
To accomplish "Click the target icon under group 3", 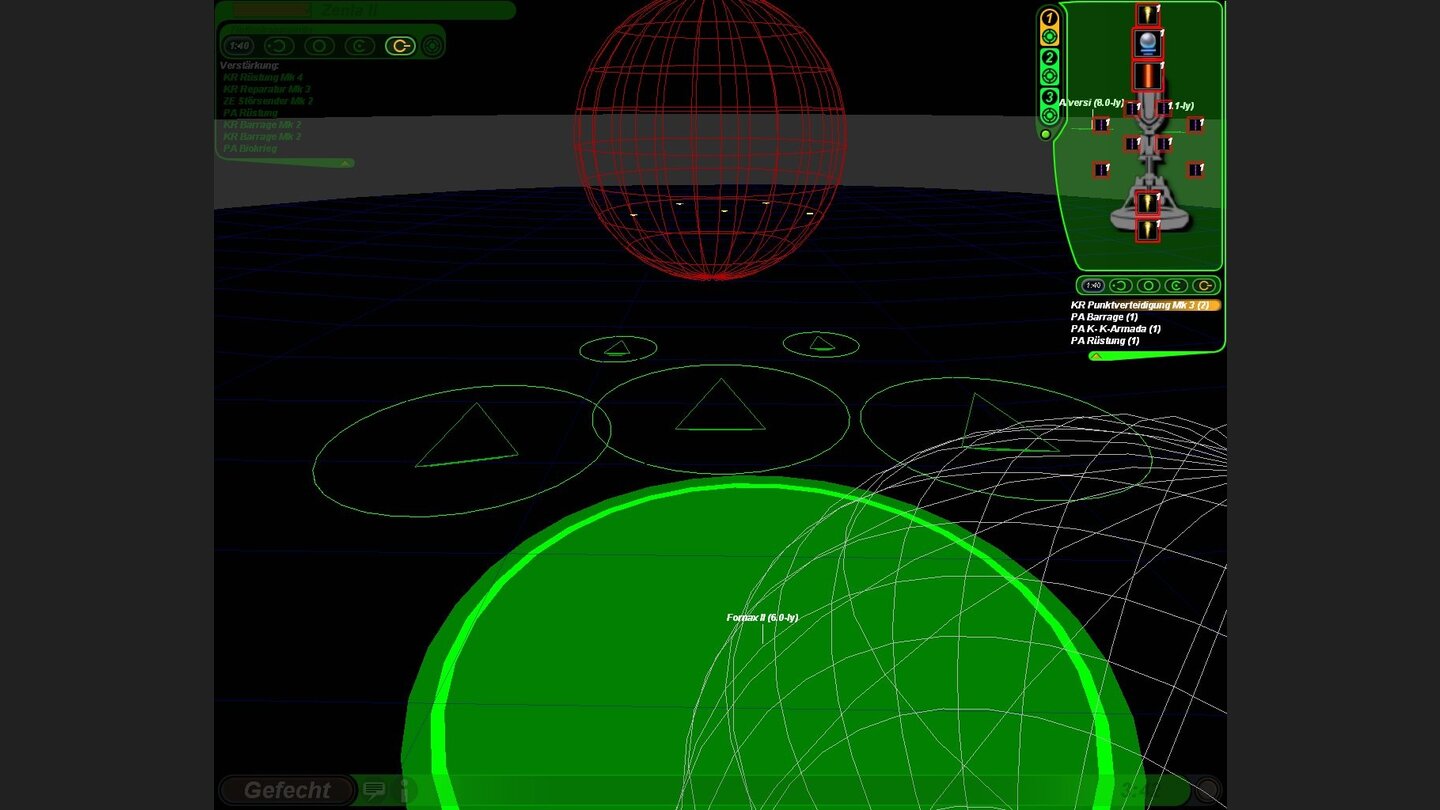I will pyautogui.click(x=1049, y=116).
